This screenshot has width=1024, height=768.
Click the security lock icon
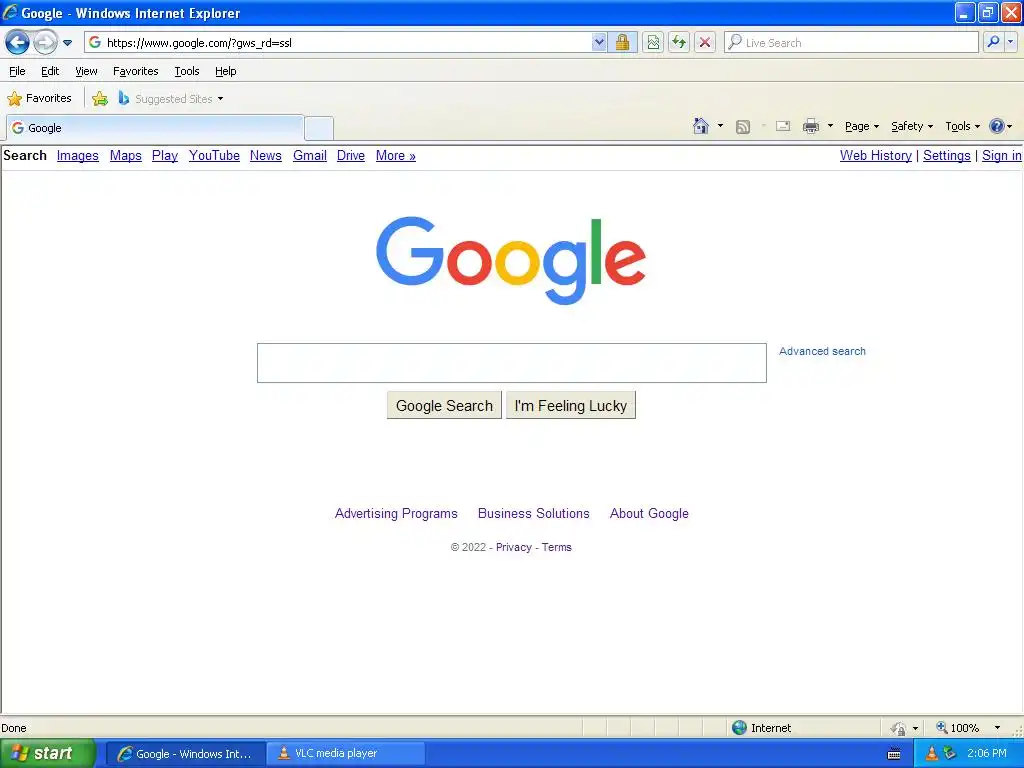622,42
